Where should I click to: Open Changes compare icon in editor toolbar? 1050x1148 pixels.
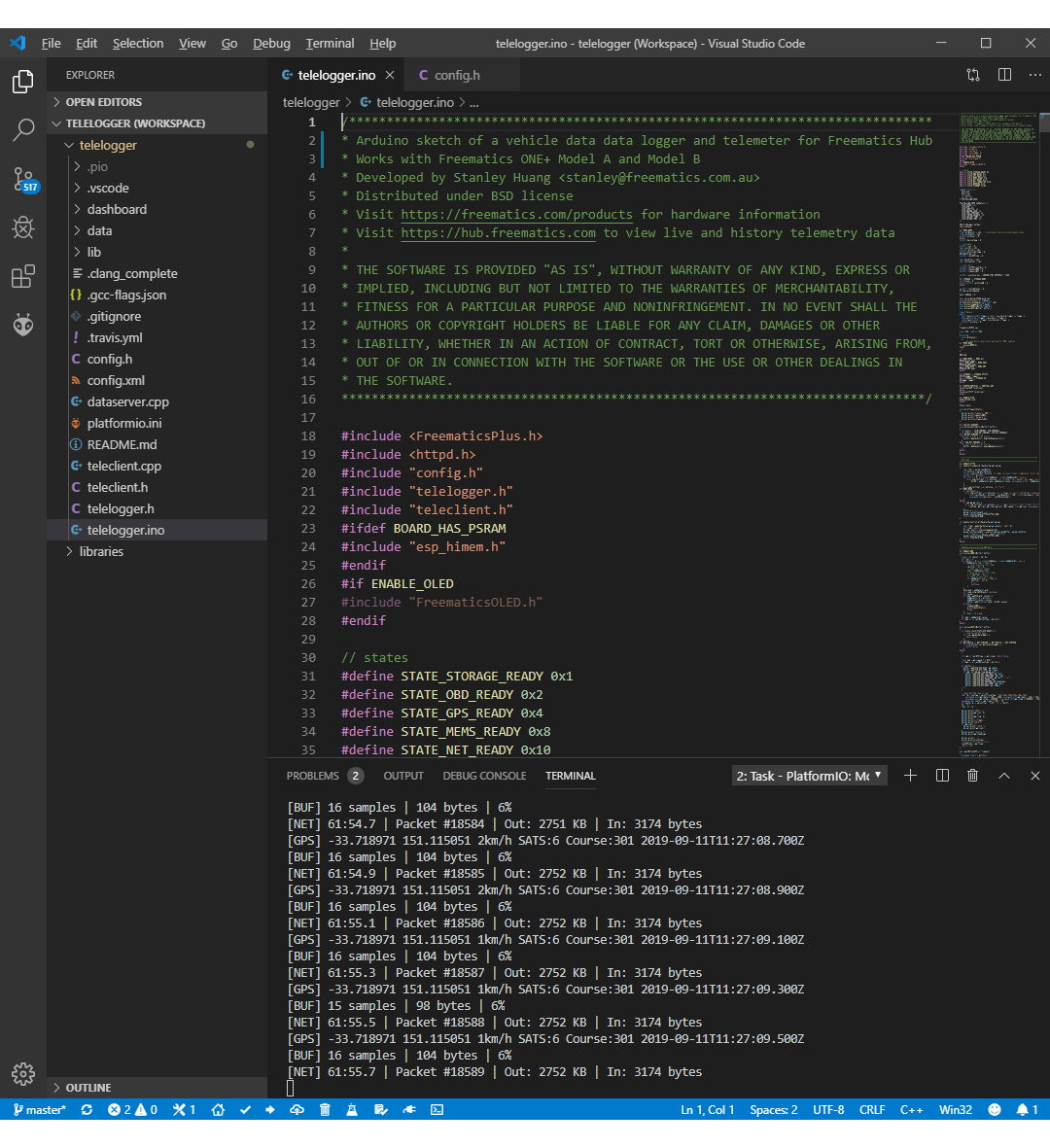pyautogui.click(x=973, y=75)
